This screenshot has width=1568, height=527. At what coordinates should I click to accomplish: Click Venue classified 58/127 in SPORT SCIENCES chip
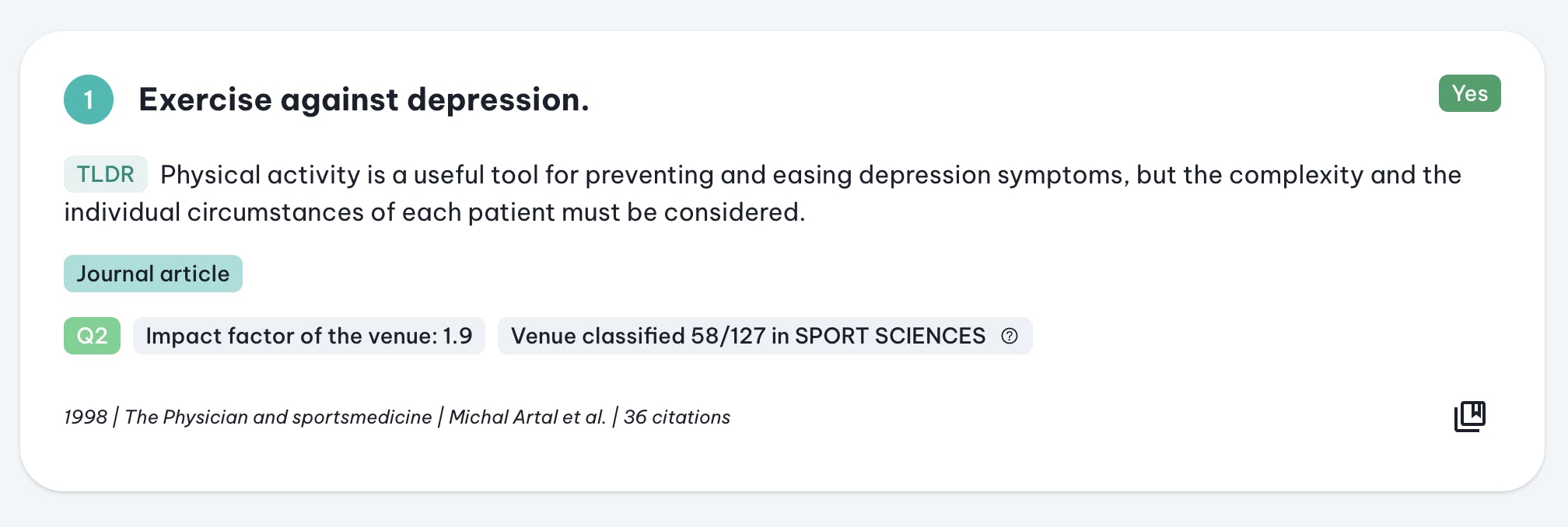(x=765, y=336)
